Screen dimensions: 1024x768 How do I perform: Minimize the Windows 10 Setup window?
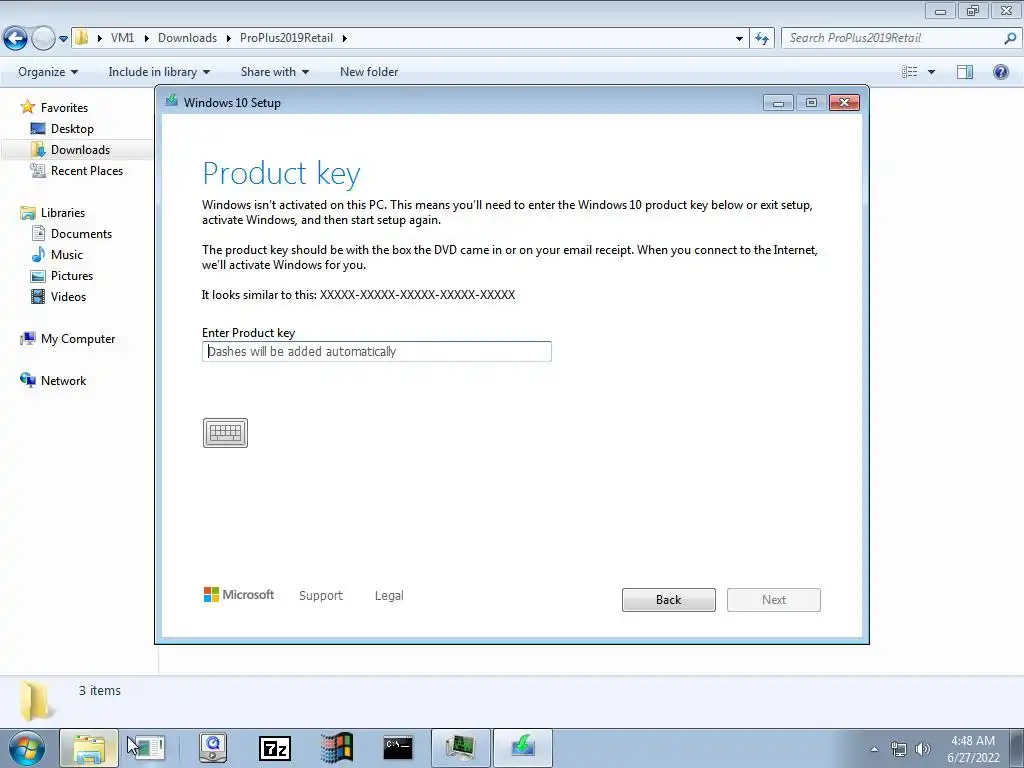(x=778, y=103)
